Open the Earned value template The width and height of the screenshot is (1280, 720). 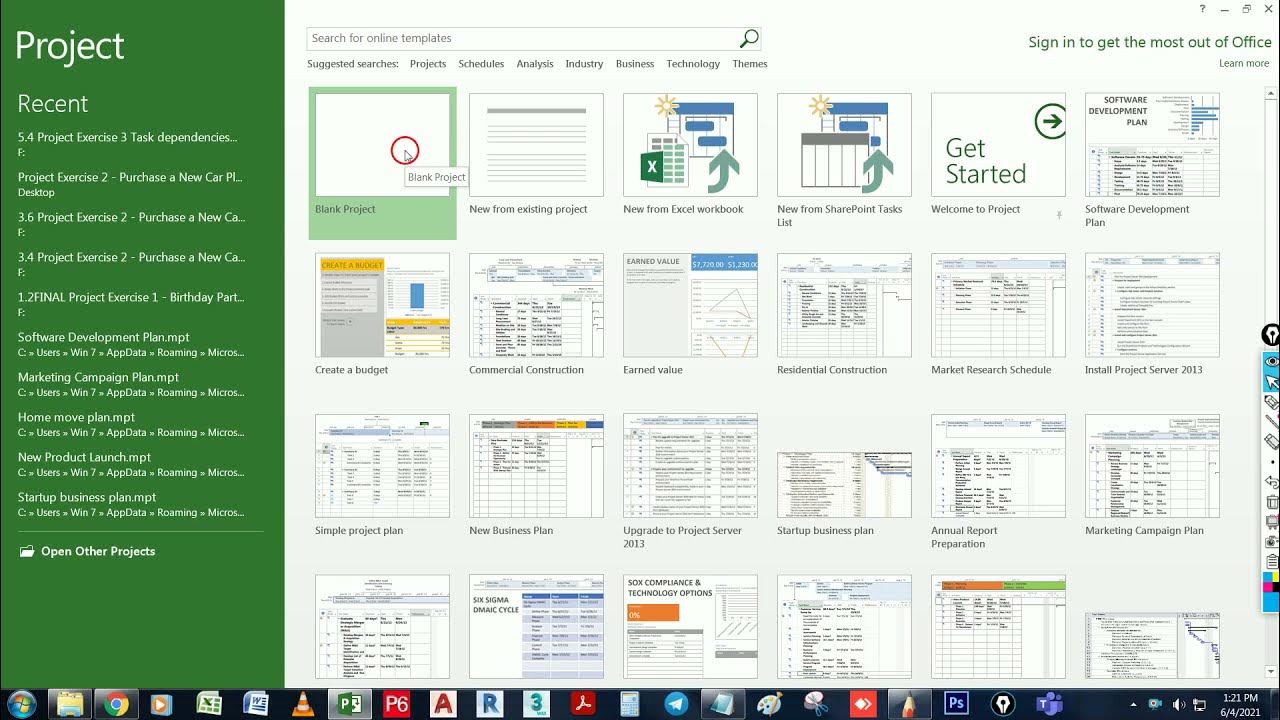coord(690,315)
